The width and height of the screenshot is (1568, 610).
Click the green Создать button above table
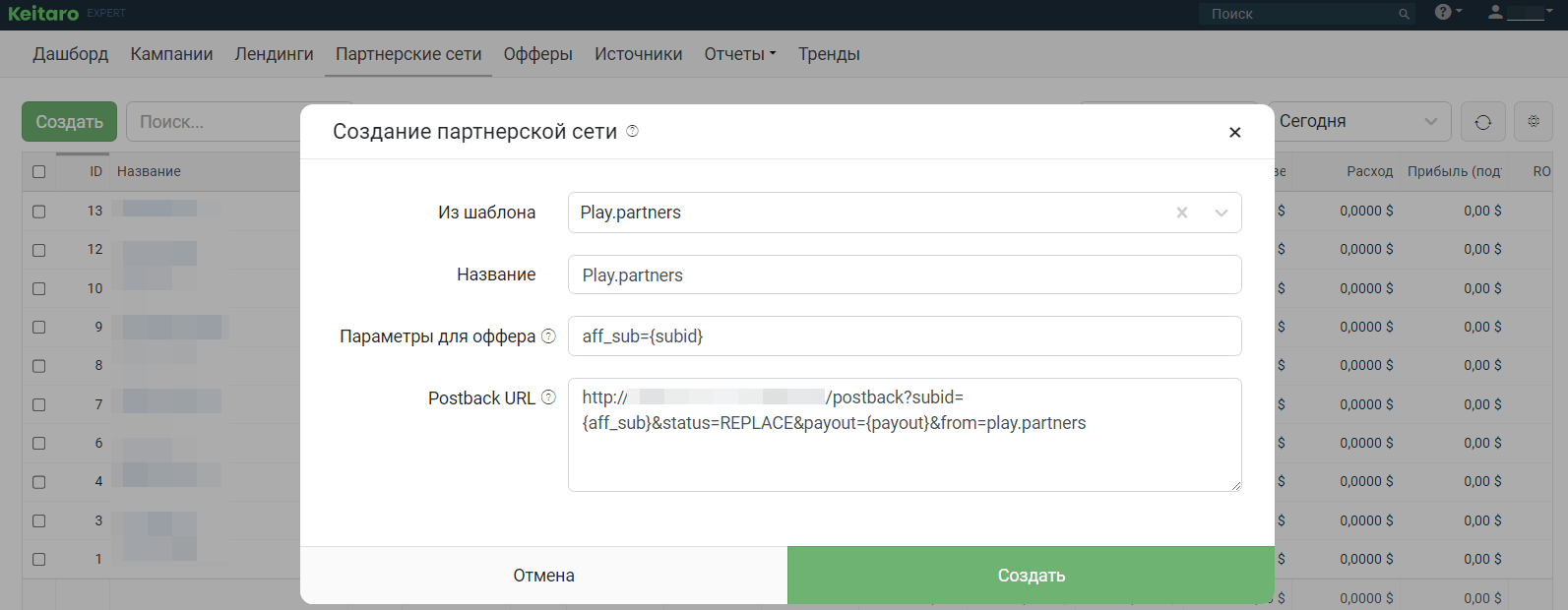click(69, 122)
